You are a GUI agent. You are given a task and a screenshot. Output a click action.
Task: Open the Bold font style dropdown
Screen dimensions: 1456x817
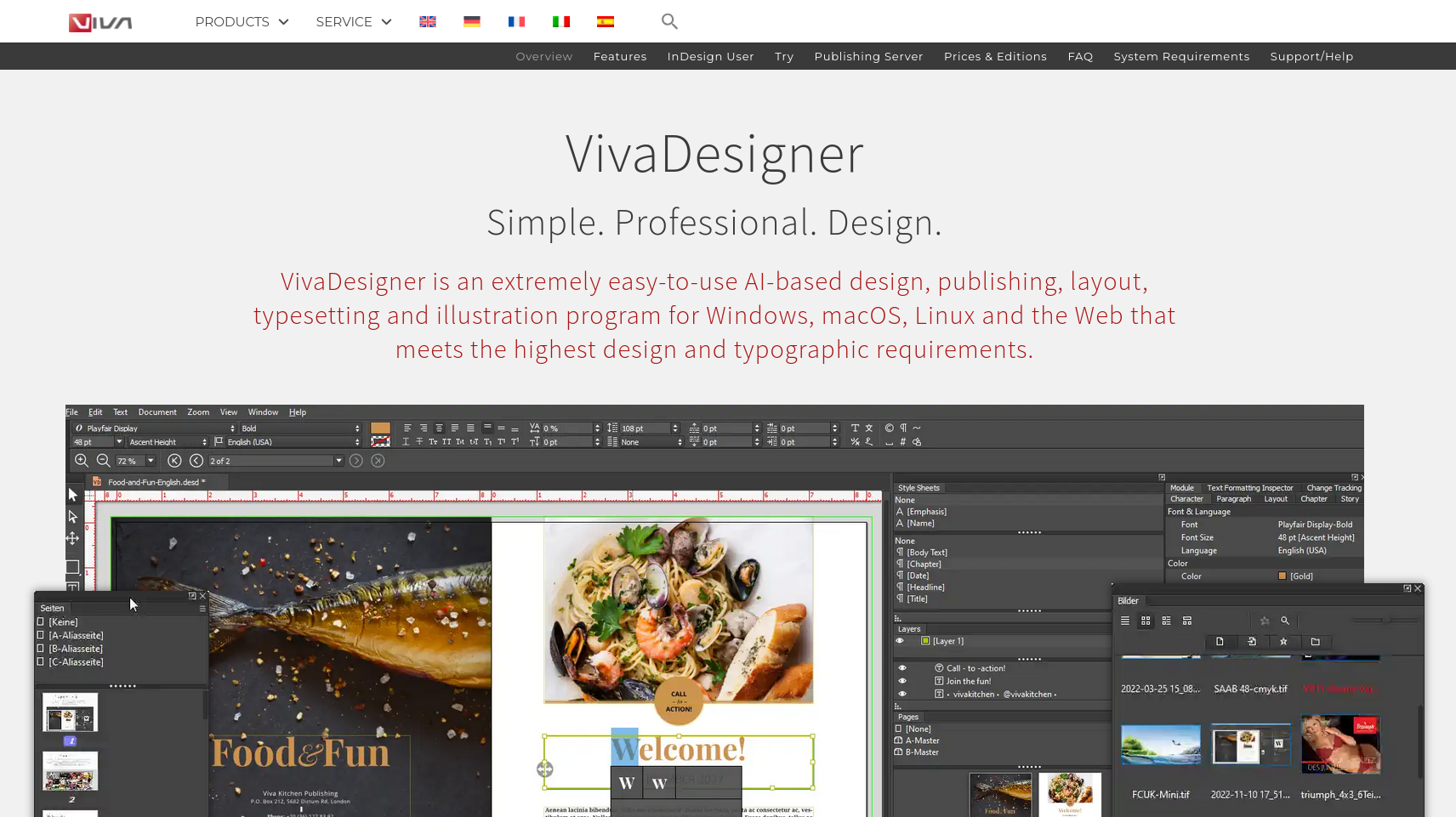300,428
